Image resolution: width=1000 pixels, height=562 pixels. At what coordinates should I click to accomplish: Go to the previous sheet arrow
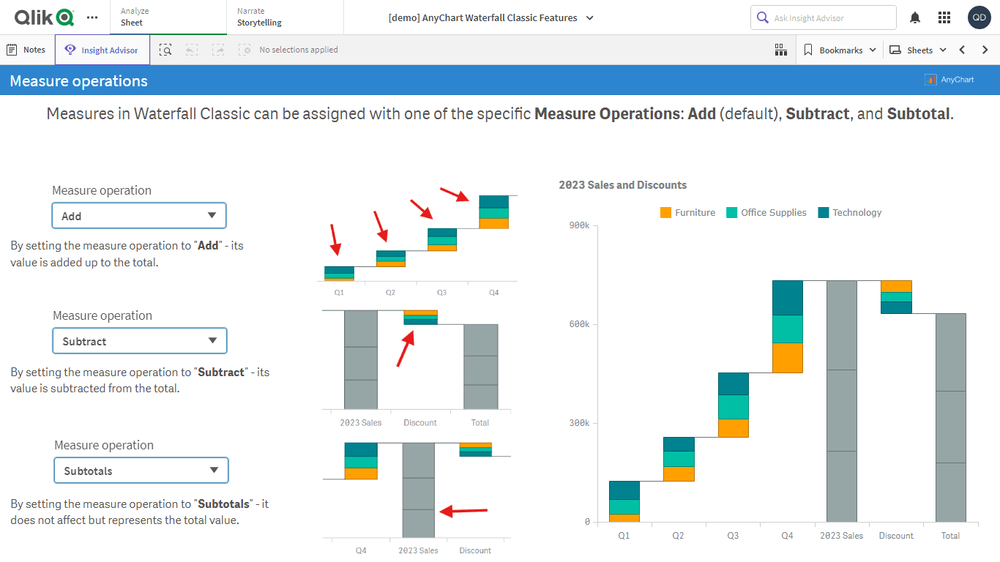962,50
